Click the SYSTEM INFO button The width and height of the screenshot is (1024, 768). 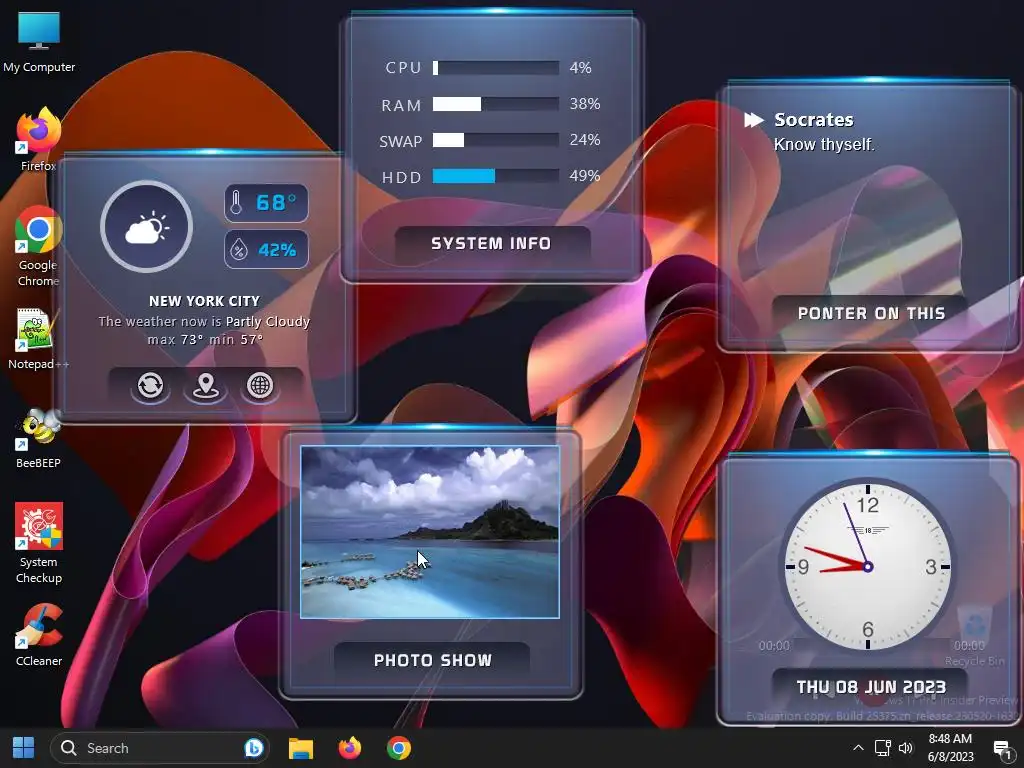pos(492,244)
